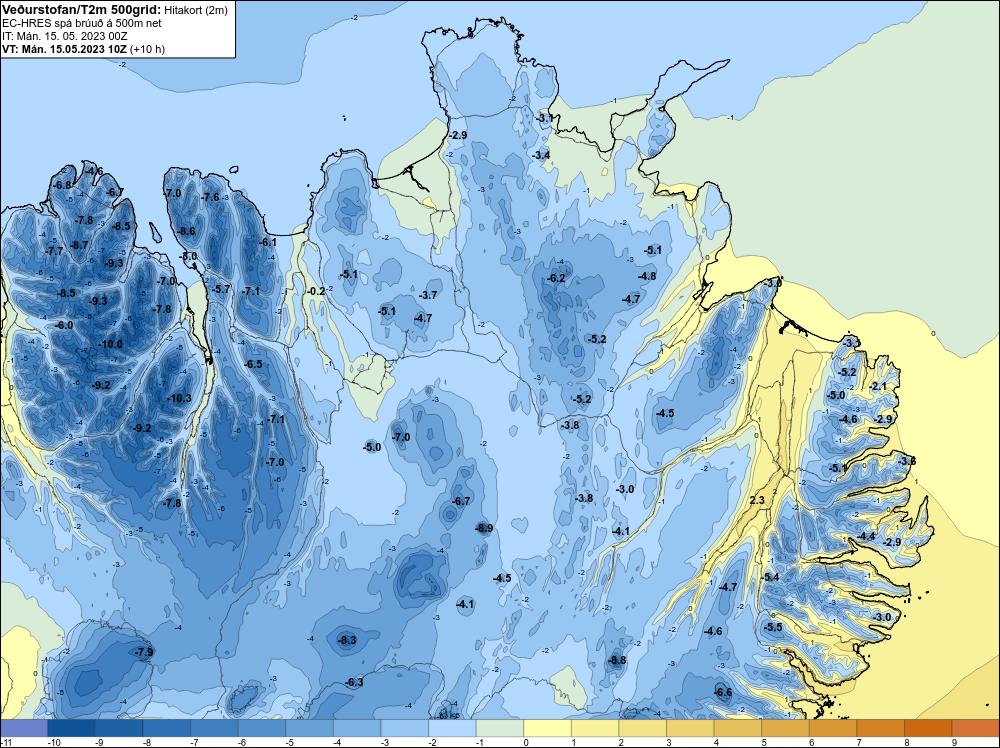Select the -5.5 temperature value

[x=773, y=627]
